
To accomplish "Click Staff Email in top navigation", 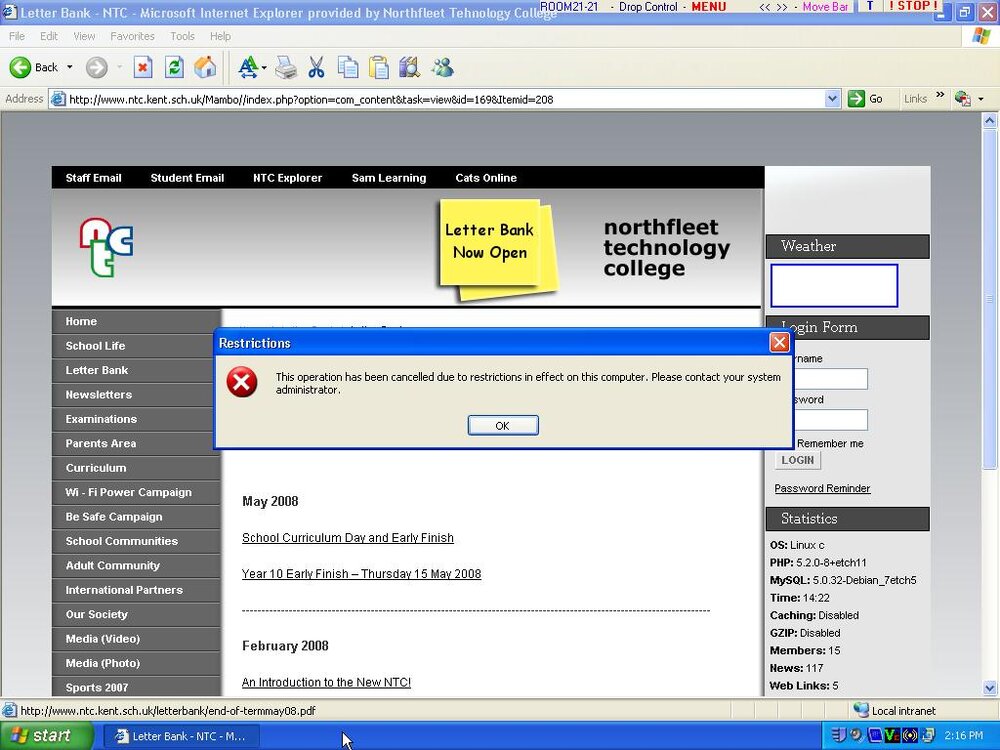I will click(93, 178).
